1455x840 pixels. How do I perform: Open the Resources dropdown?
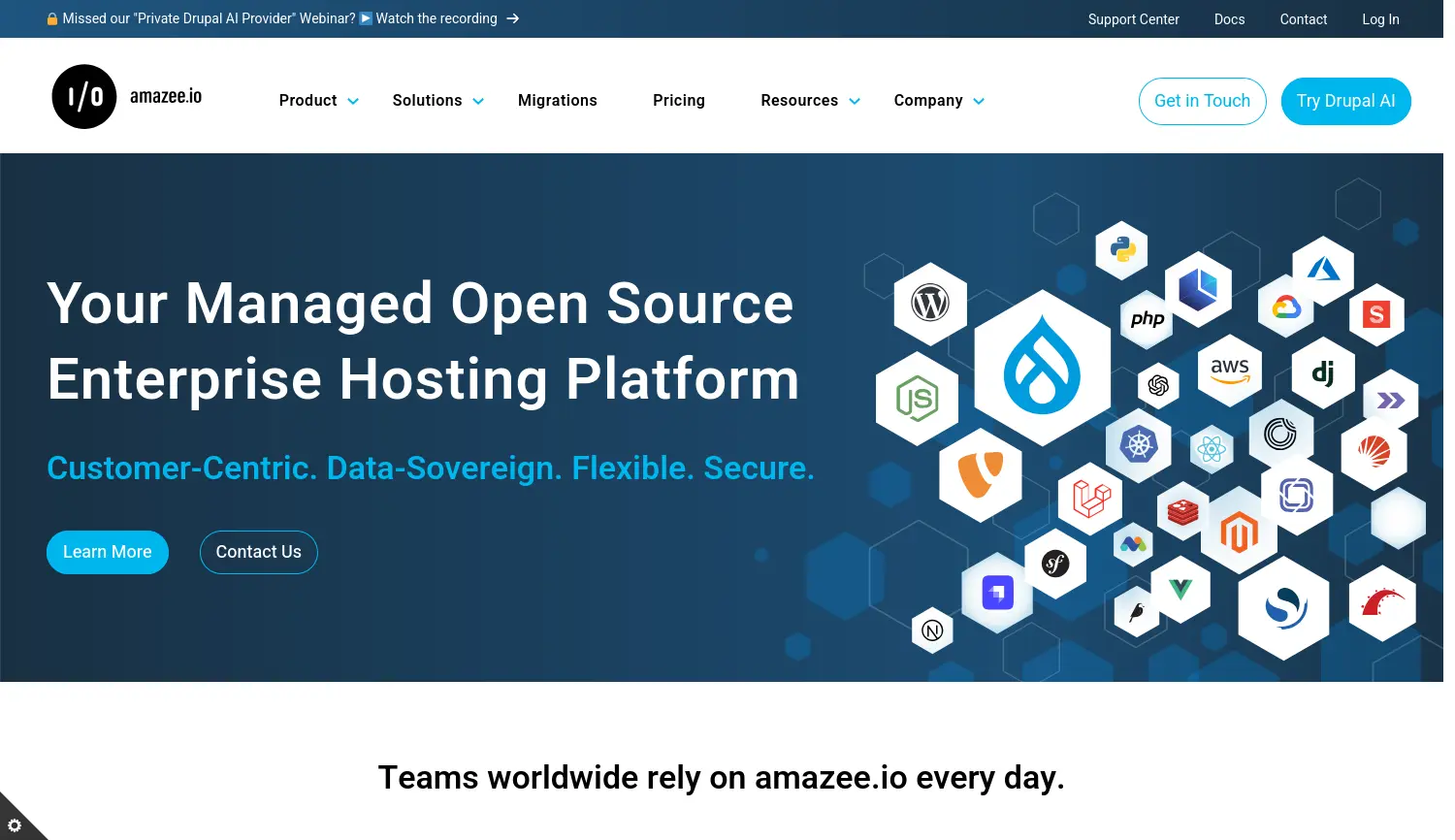pos(799,100)
